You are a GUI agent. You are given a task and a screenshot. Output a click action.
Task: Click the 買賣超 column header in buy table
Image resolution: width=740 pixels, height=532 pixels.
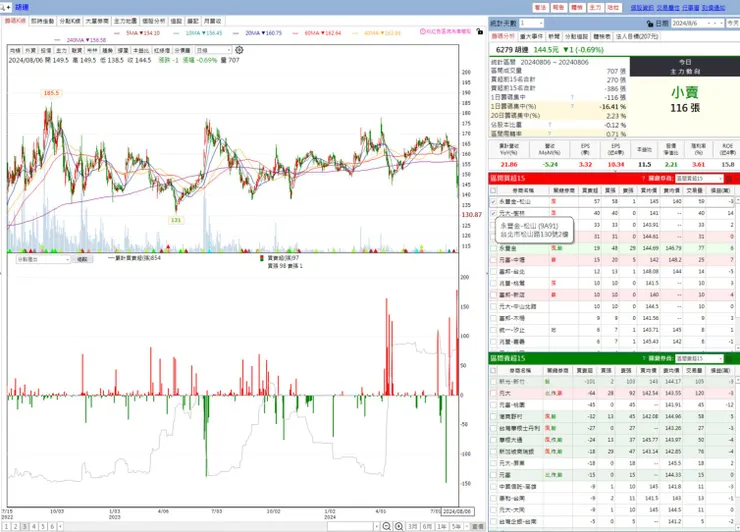point(590,190)
